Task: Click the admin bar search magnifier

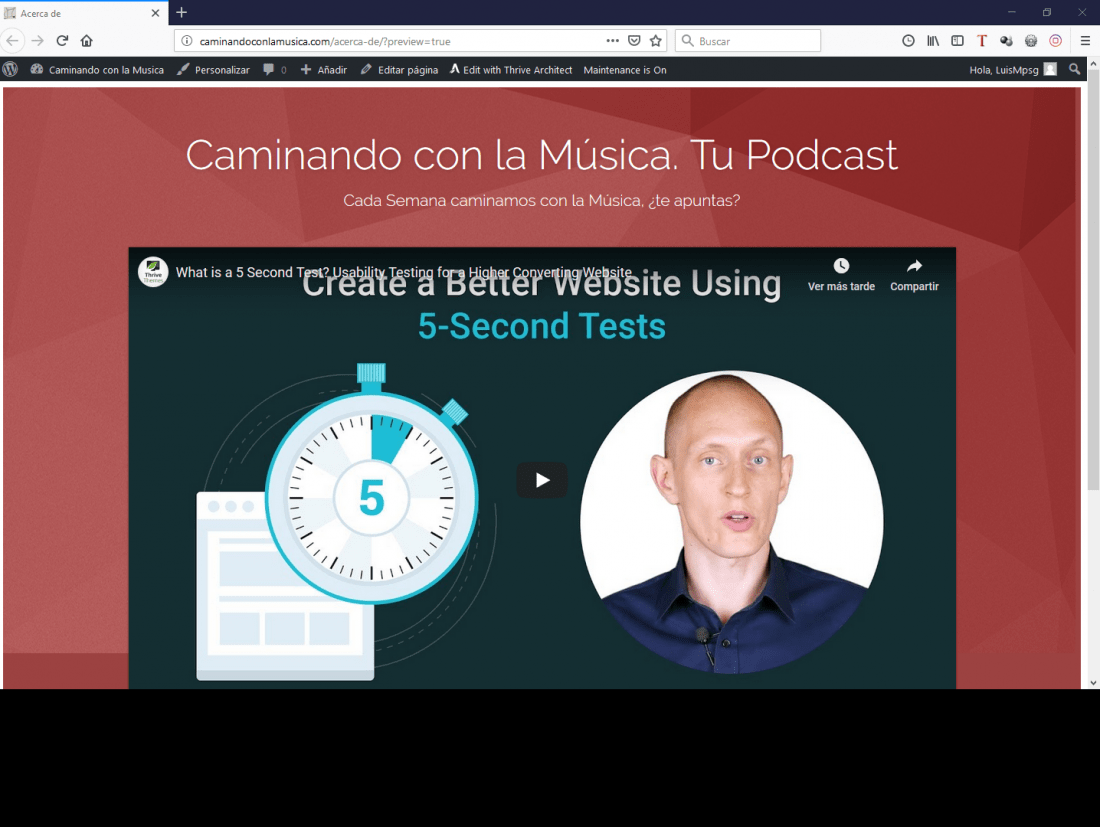Action: coord(1074,69)
